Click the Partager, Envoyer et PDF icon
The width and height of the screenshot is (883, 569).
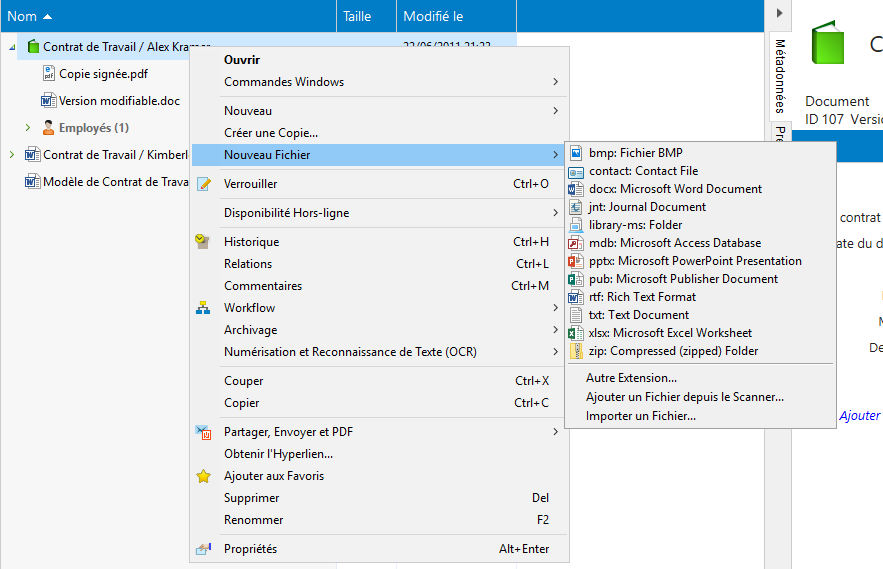pyautogui.click(x=204, y=432)
